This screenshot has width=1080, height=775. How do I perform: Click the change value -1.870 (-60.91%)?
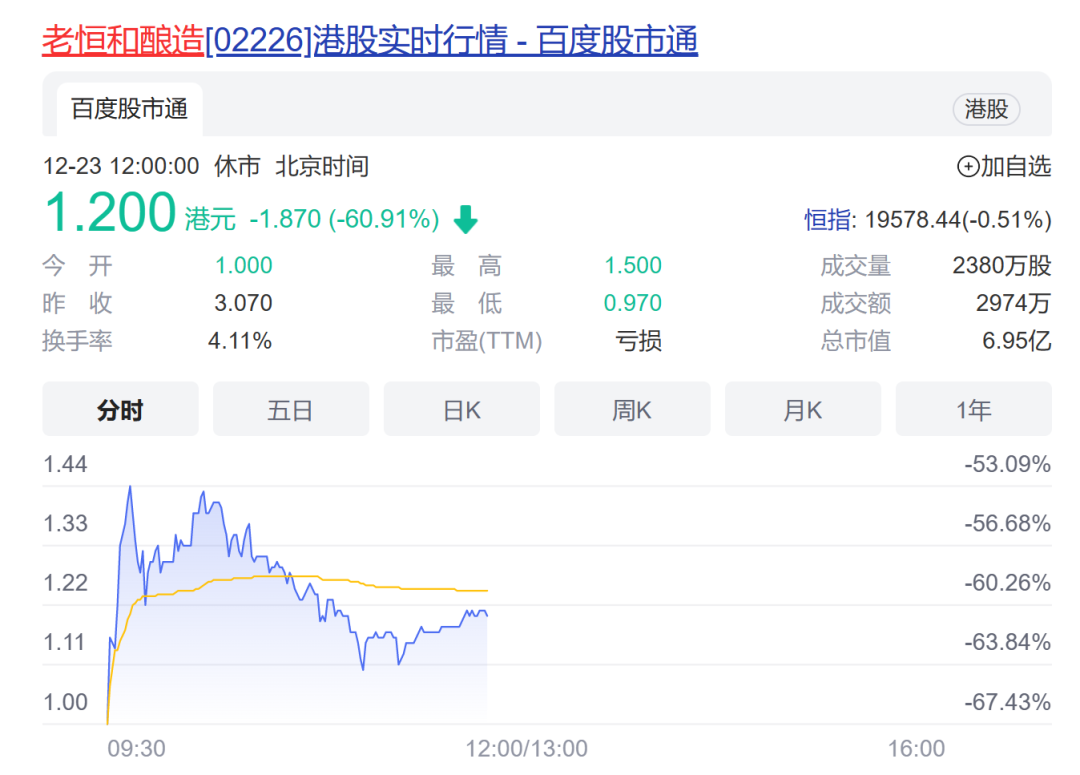click(344, 219)
